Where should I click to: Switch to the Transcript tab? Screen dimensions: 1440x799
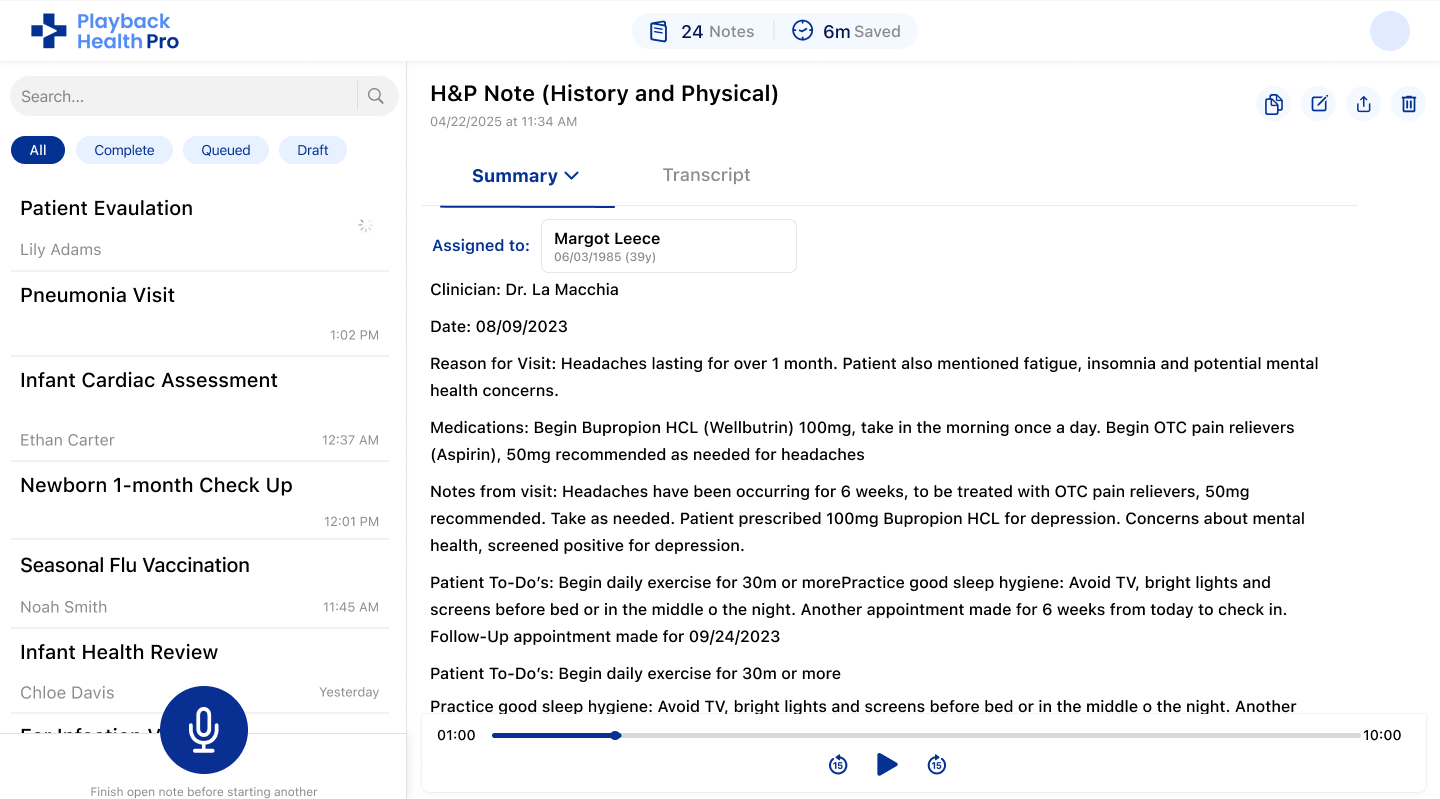[x=706, y=175]
